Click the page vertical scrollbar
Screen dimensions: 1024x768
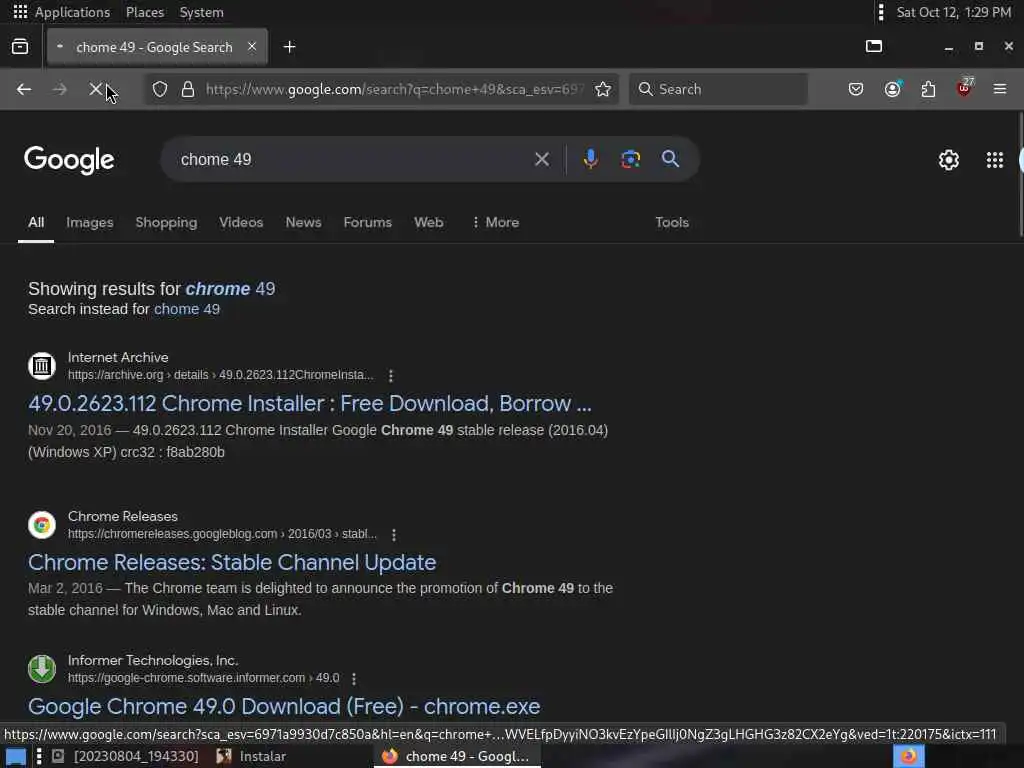(1021, 175)
